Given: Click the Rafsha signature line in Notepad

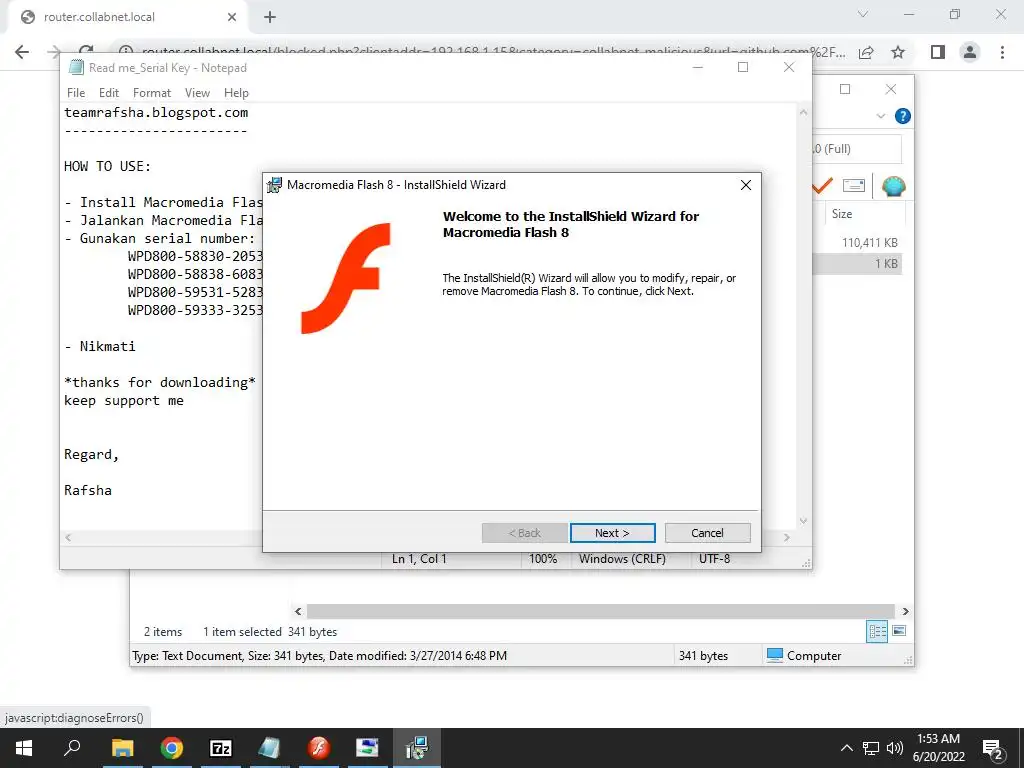Looking at the screenshot, I should point(88,490).
